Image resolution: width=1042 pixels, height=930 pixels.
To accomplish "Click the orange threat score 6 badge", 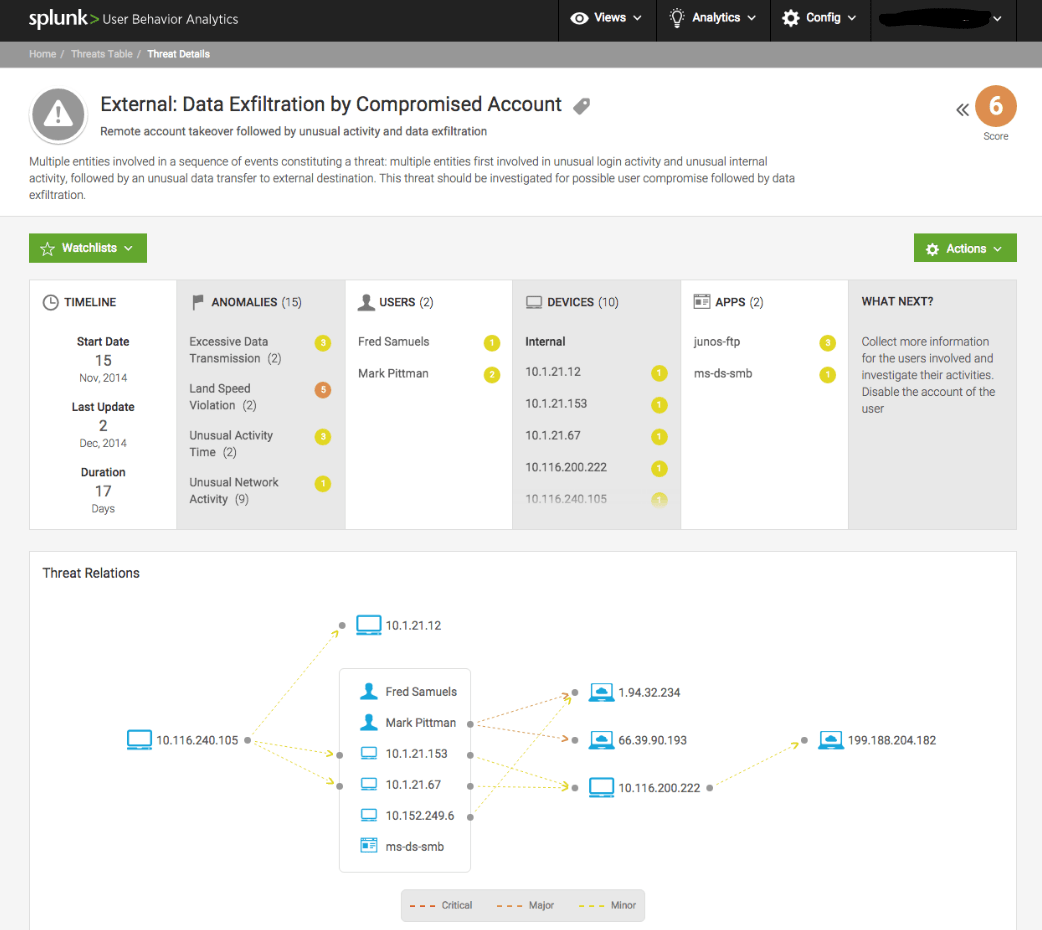I will pos(995,106).
